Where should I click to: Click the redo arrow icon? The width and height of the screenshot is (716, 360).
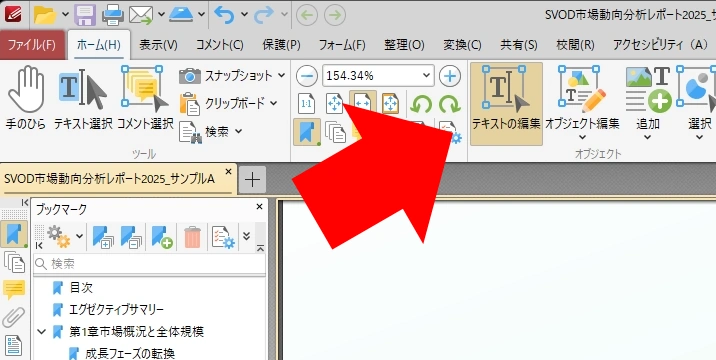[264, 15]
